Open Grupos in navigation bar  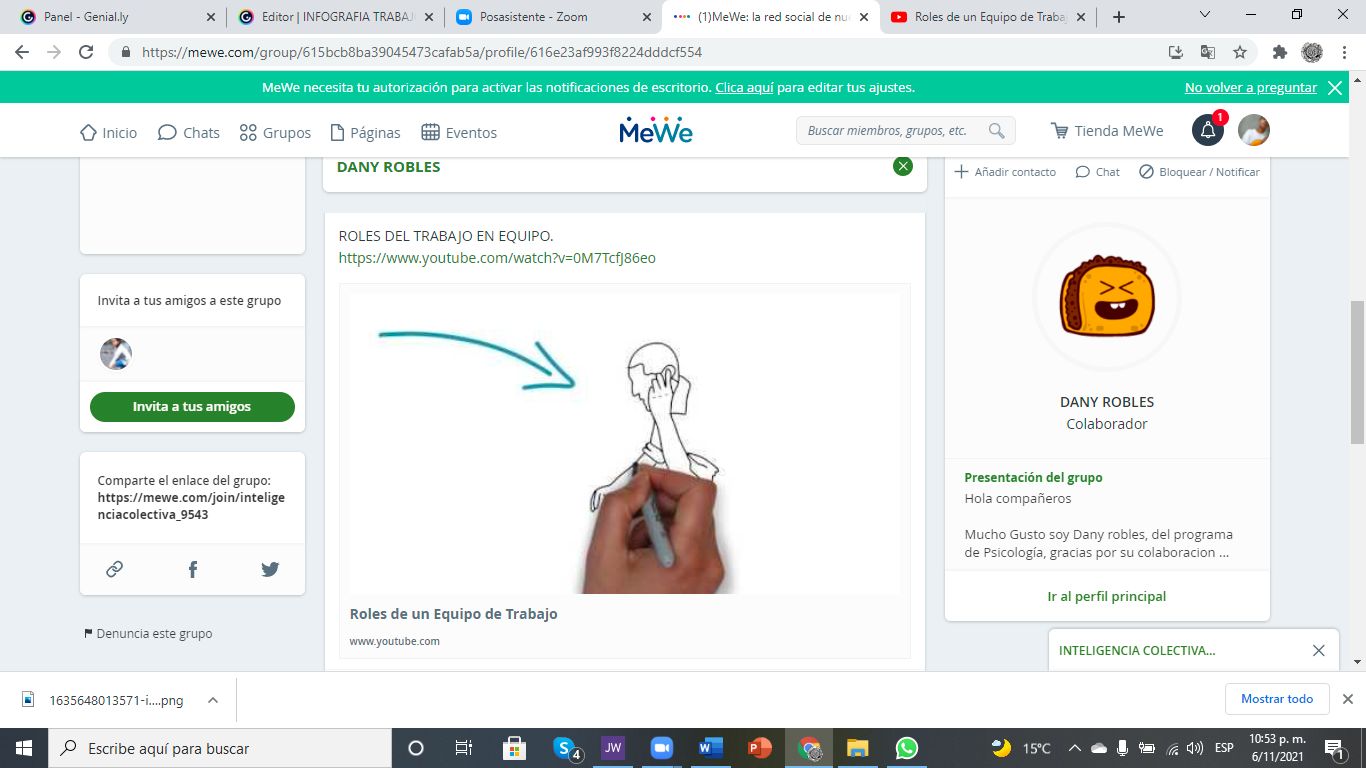275,132
